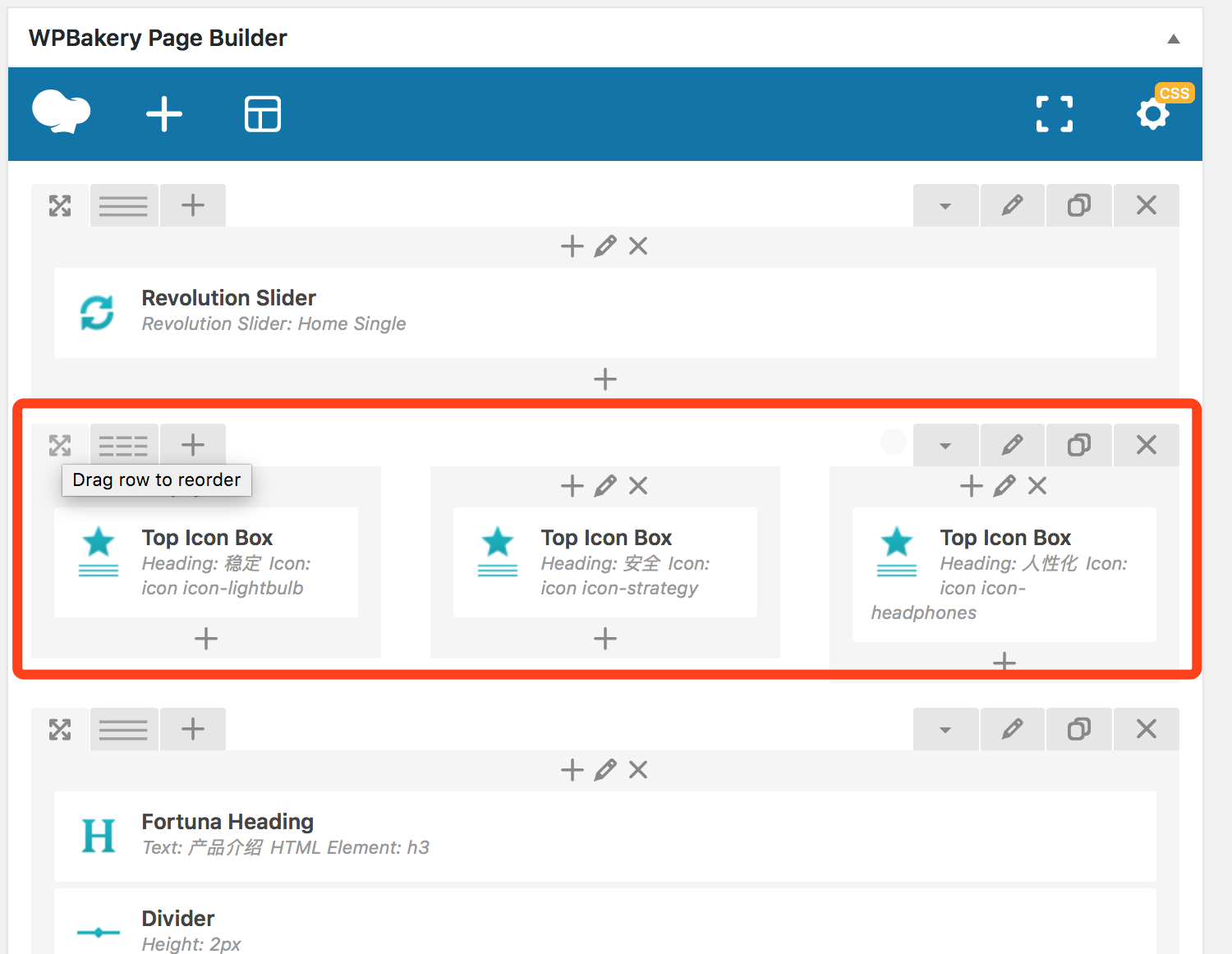The height and width of the screenshot is (954, 1232).
Task: Edit the icon-strategy column
Action: point(605,485)
